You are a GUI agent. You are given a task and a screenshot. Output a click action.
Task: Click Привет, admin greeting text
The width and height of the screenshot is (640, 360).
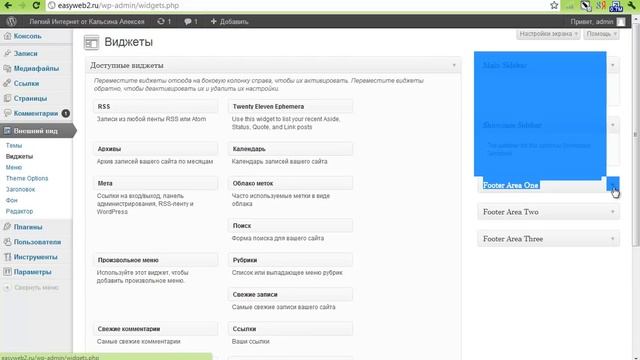pos(591,22)
